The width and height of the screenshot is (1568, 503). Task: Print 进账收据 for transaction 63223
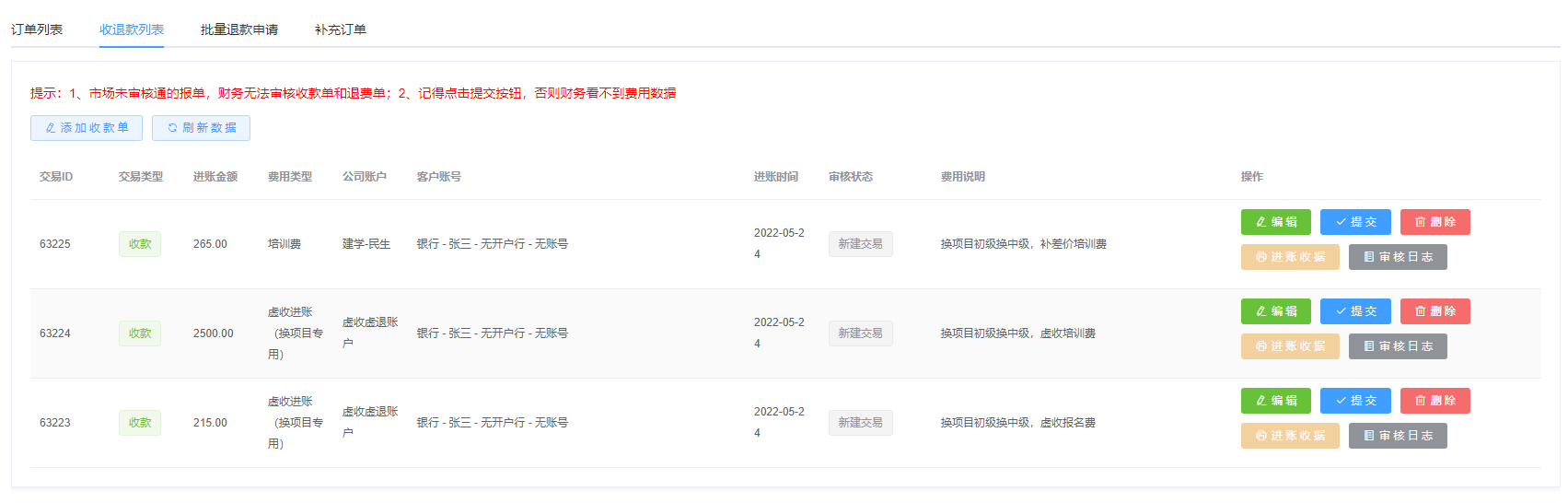[x=1290, y=436]
